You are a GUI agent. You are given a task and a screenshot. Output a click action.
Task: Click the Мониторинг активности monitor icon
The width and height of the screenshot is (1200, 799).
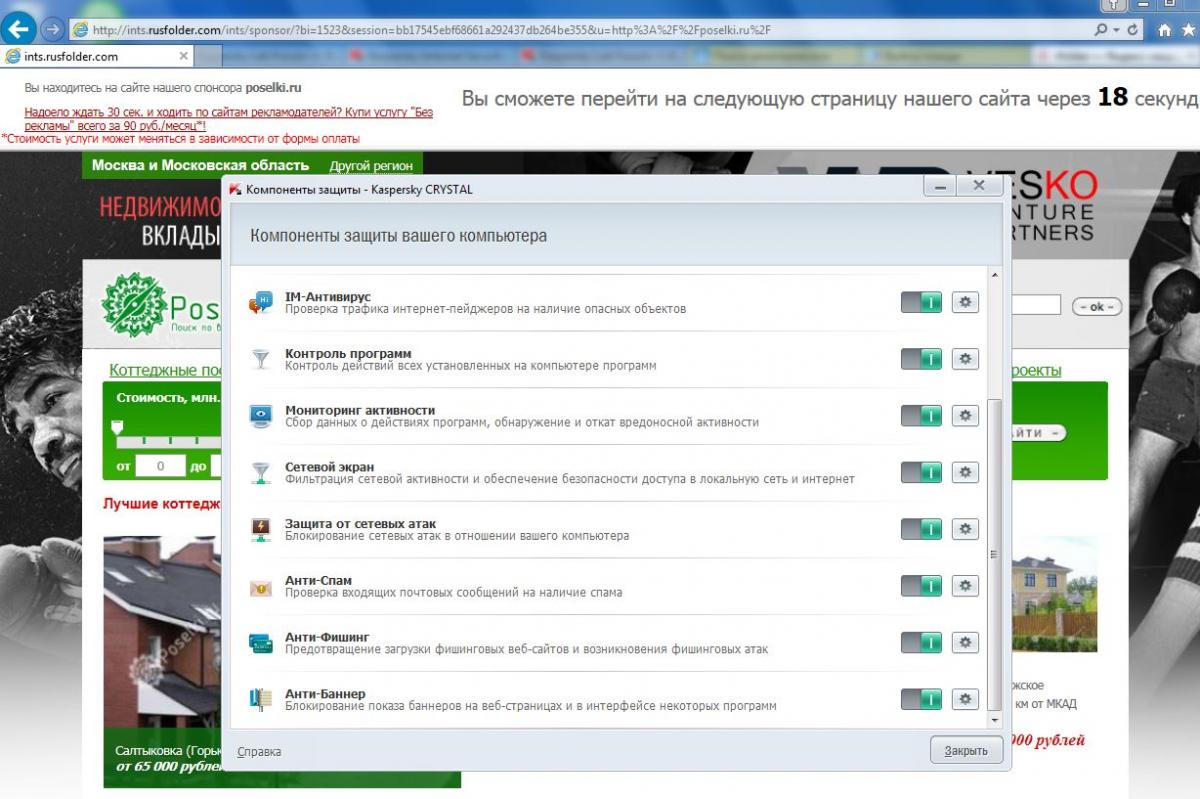coord(260,416)
